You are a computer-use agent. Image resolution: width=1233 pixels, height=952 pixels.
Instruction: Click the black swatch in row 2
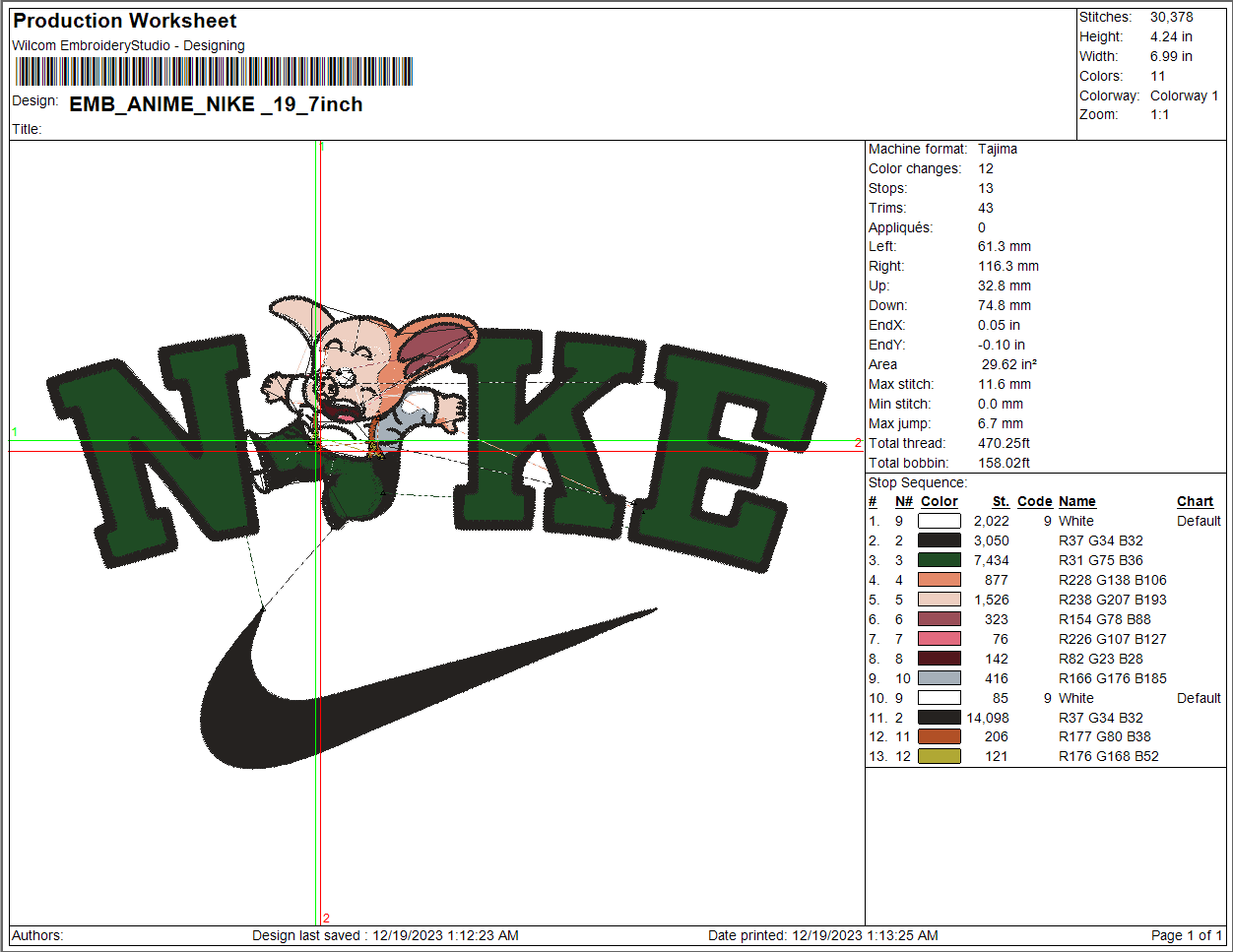pyautogui.click(x=939, y=540)
